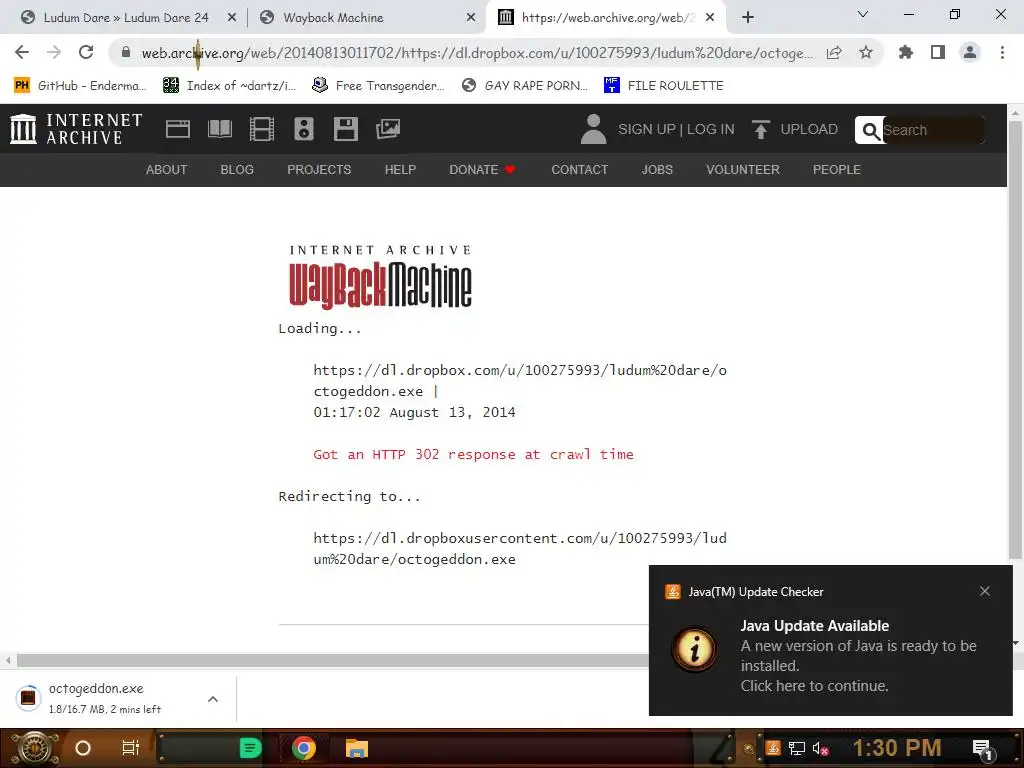1024x768 pixels.
Task: Close the Wayback Machine tab
Action: coord(471,18)
